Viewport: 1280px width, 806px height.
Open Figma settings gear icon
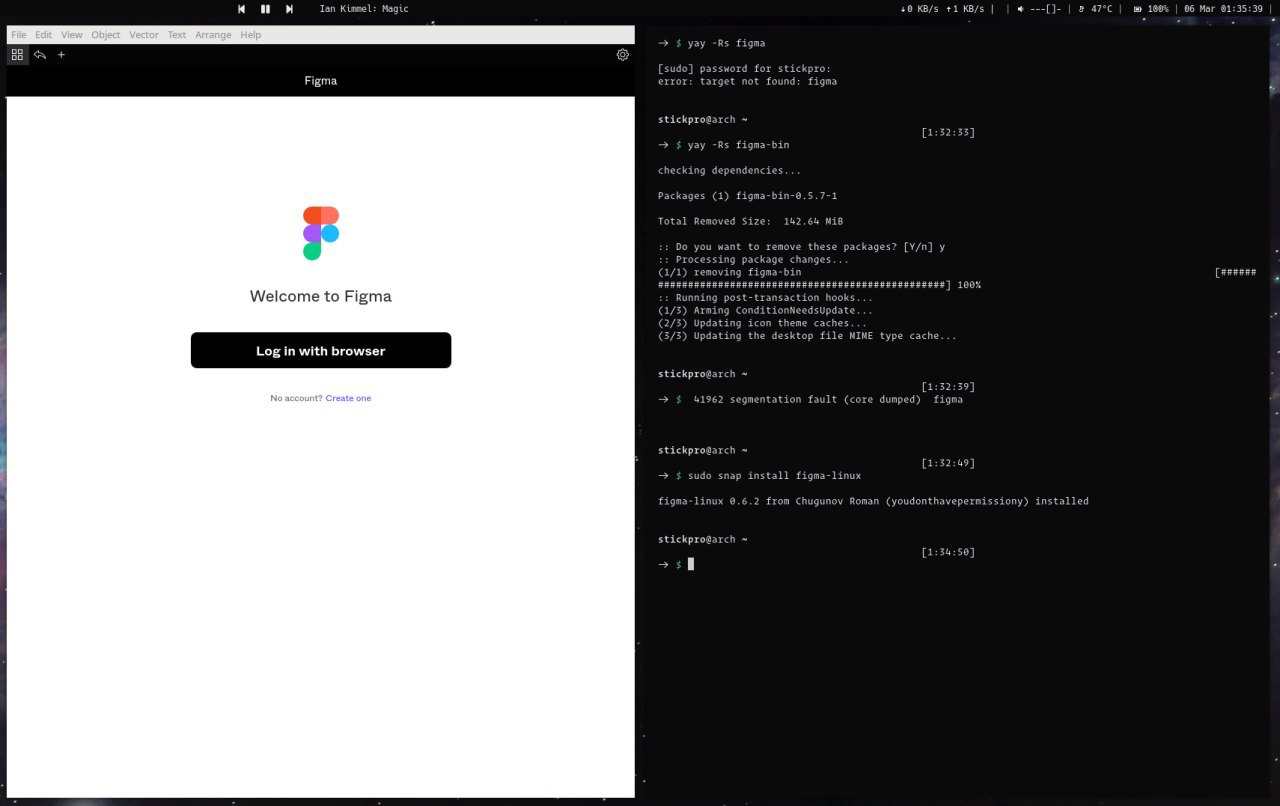(623, 55)
